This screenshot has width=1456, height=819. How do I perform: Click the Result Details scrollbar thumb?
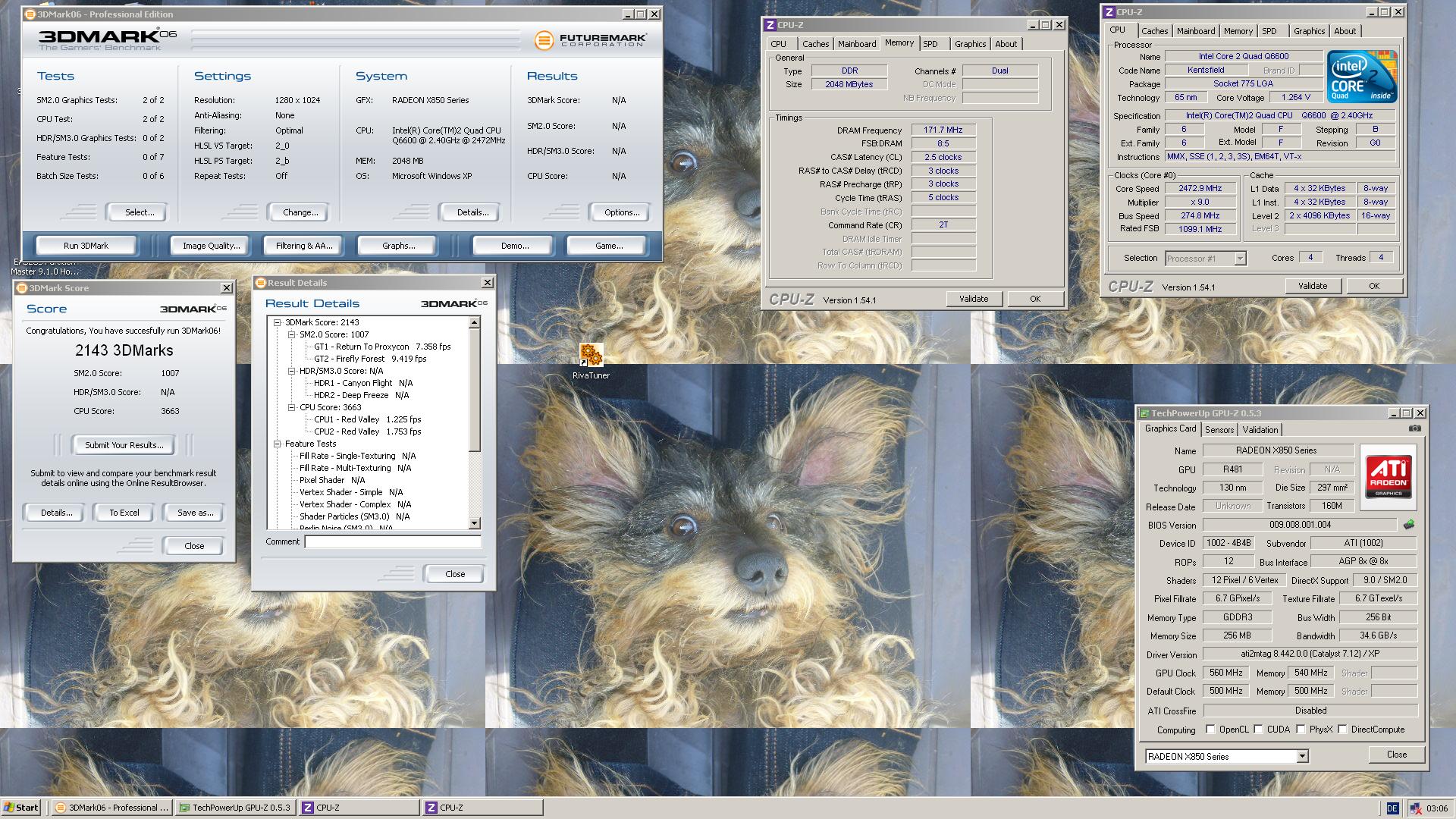pyautogui.click(x=475, y=391)
